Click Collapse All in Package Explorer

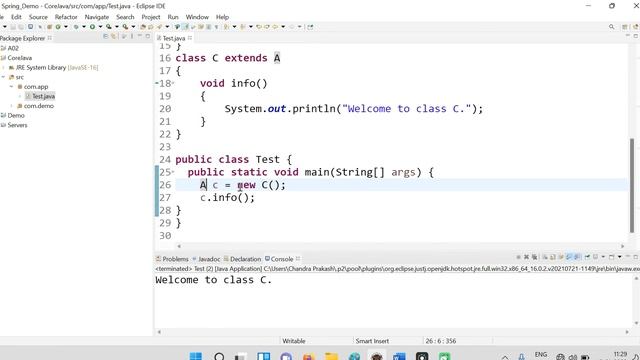(105, 37)
